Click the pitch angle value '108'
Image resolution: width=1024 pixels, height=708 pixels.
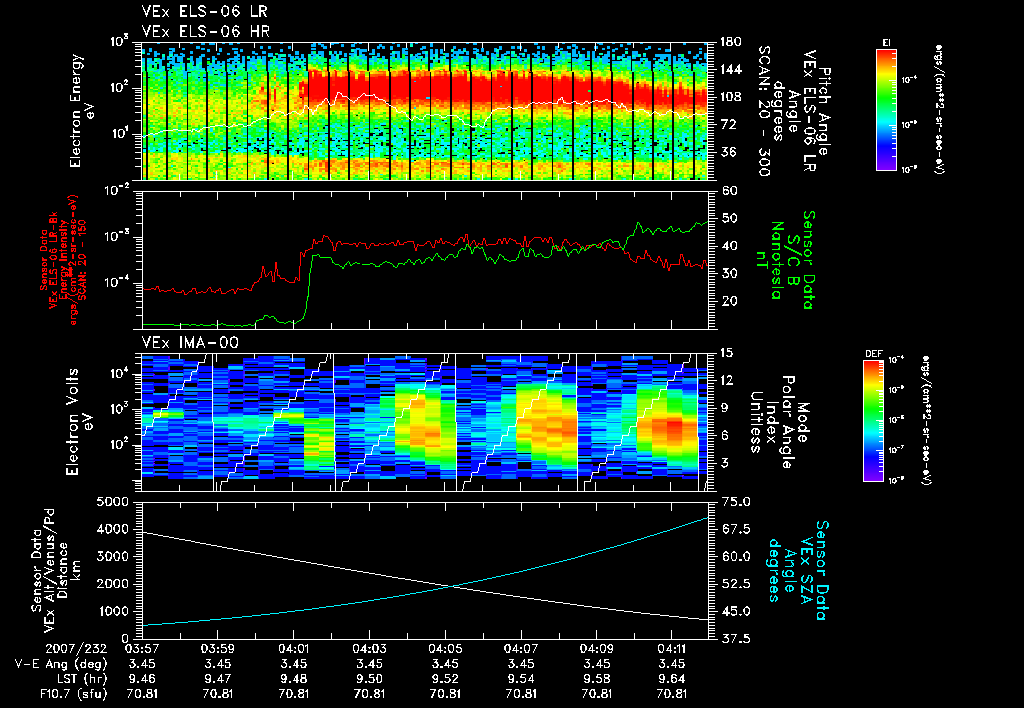pos(730,97)
